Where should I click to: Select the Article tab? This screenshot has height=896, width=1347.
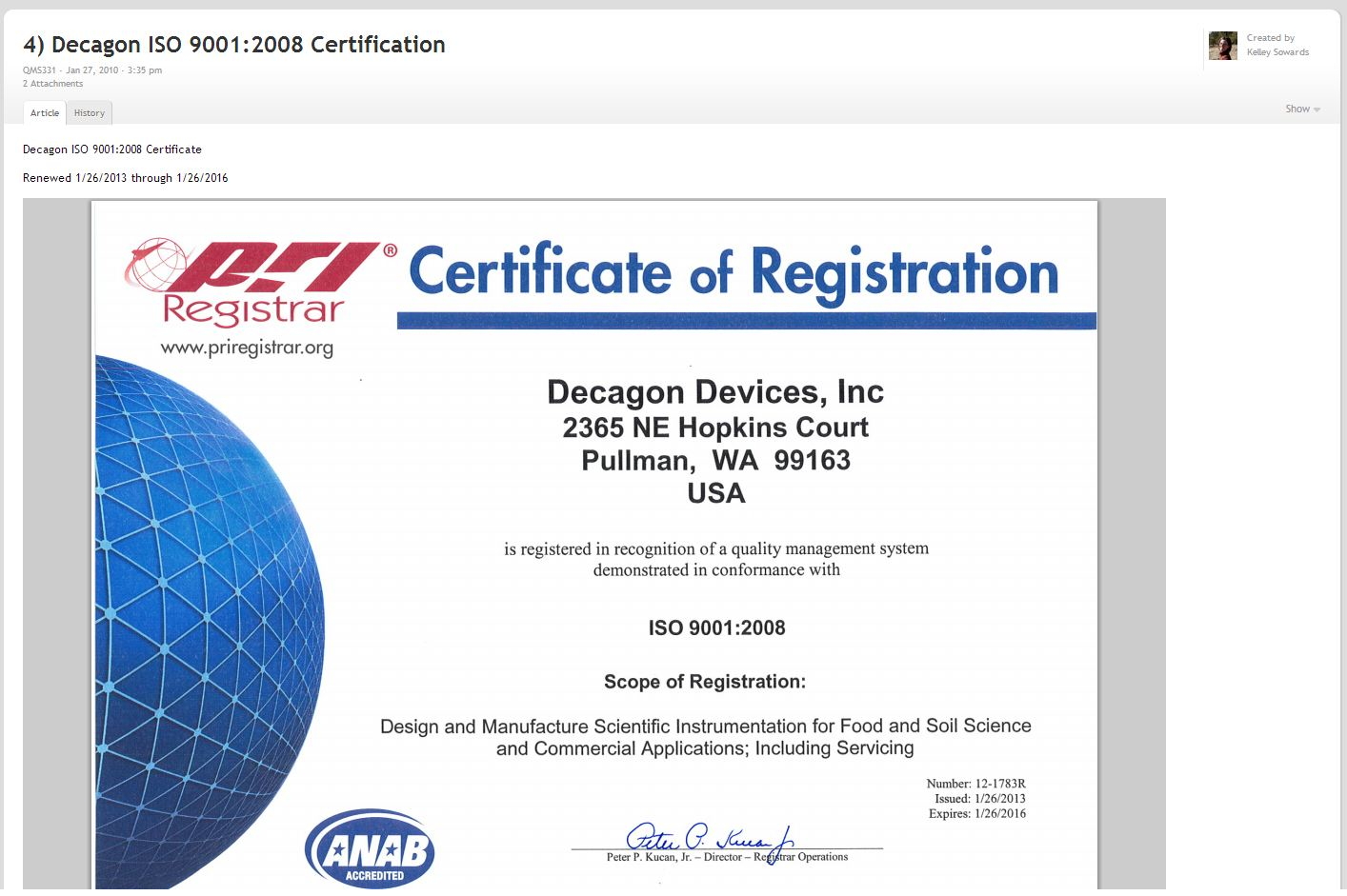click(45, 113)
